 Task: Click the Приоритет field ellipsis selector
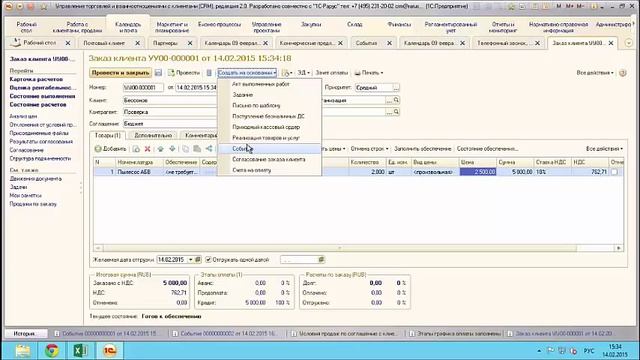(x=396, y=87)
